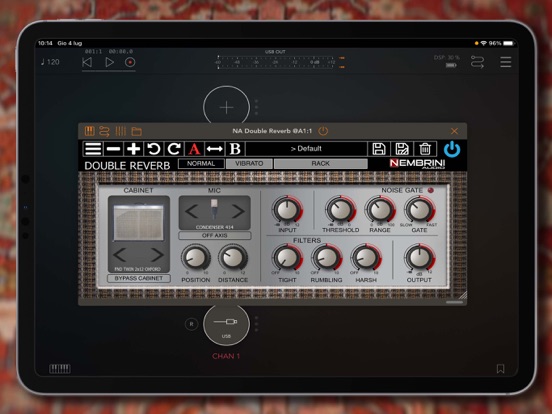The width and height of the screenshot is (552, 414).
Task: Click the THRESHOLD knob
Action: pos(340,210)
